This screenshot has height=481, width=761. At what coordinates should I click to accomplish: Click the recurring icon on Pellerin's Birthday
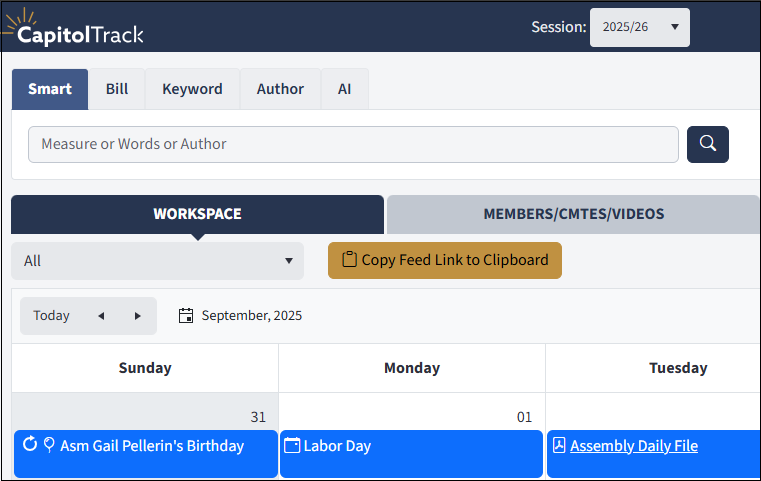tap(29, 446)
